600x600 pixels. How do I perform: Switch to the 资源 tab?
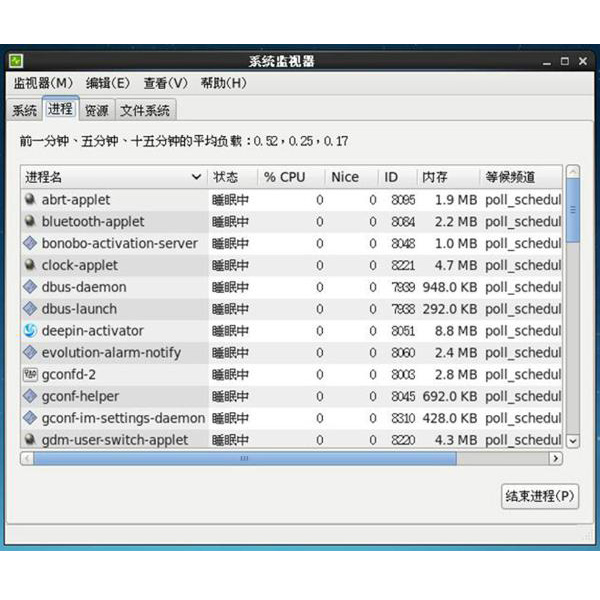pyautogui.click(x=97, y=110)
